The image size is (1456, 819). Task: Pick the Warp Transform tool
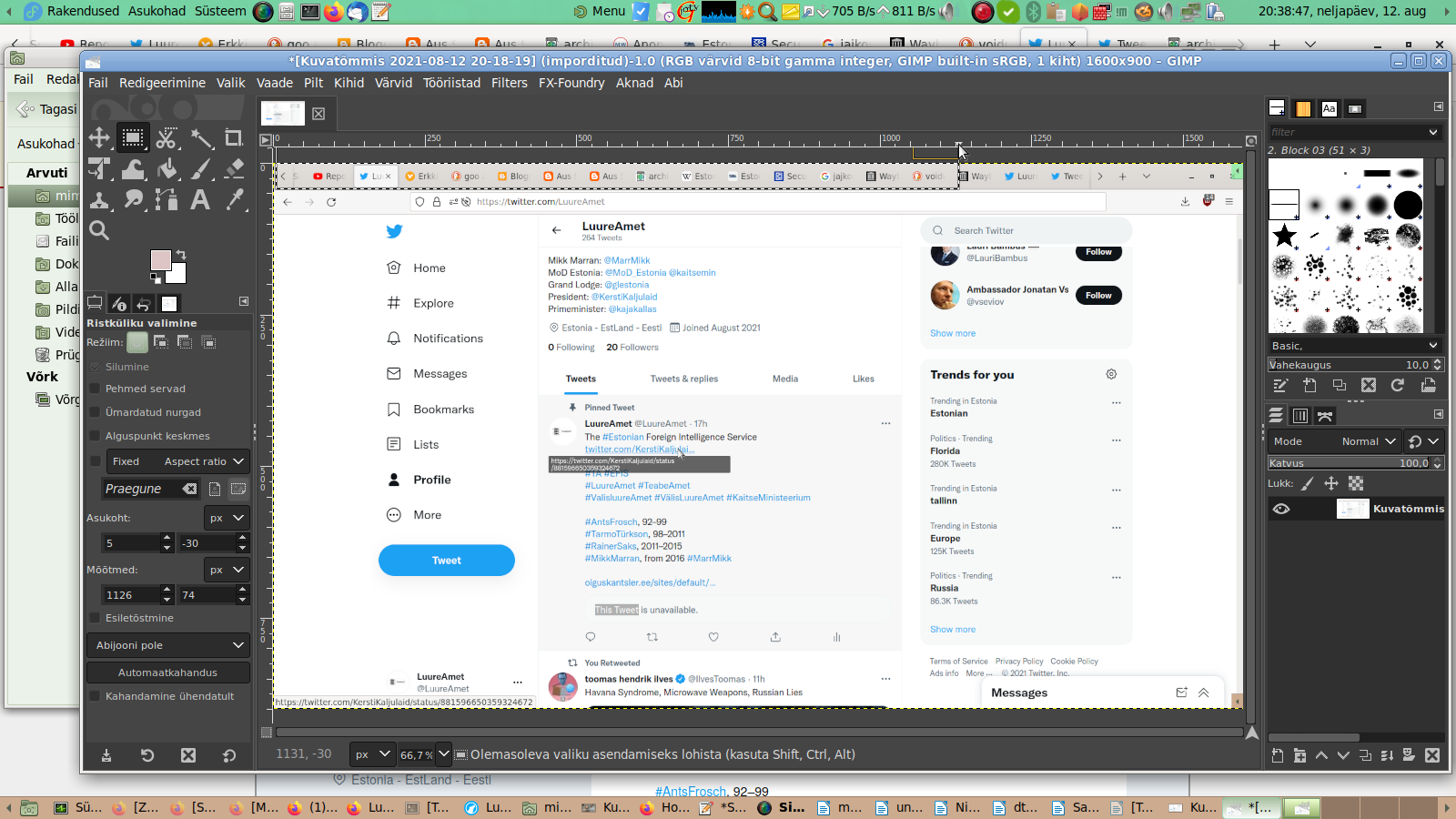[133, 169]
